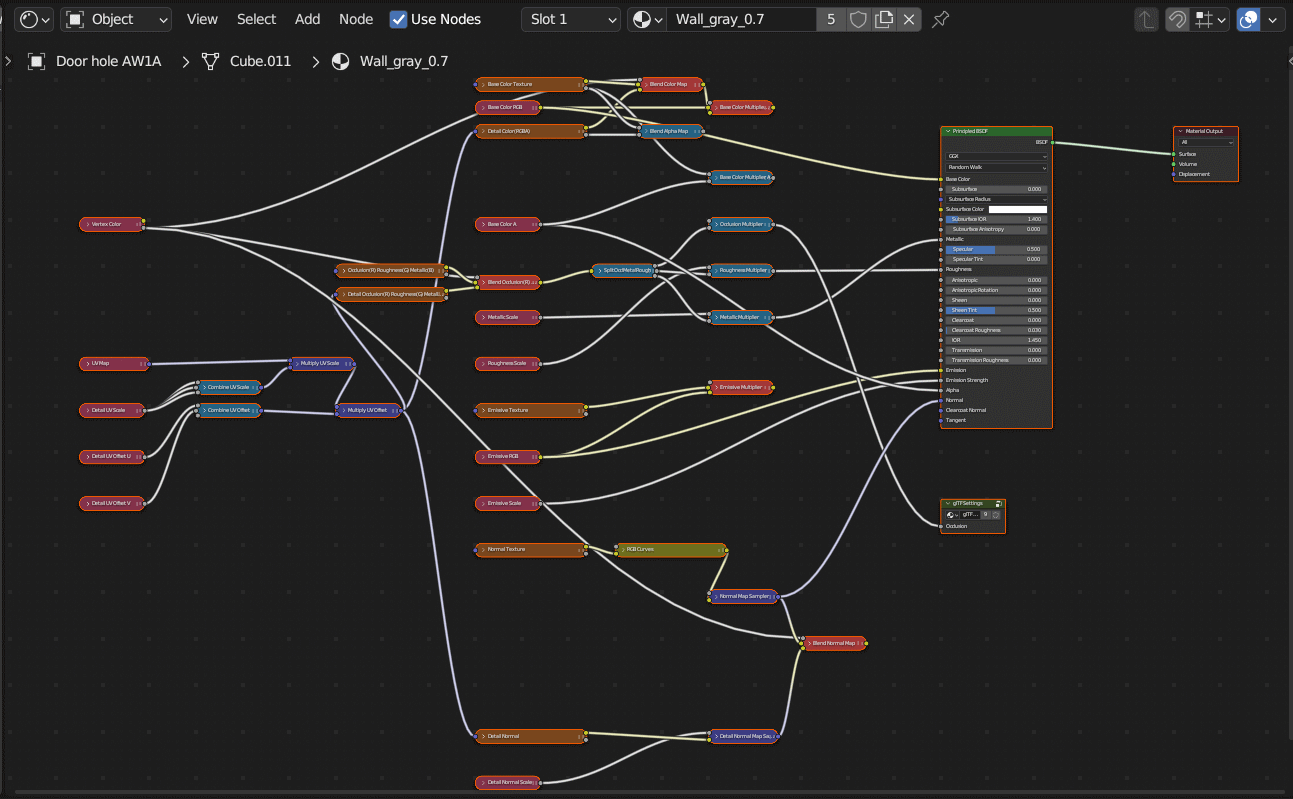
Task: Collapse the gITFSettings node
Action: (x=947, y=503)
